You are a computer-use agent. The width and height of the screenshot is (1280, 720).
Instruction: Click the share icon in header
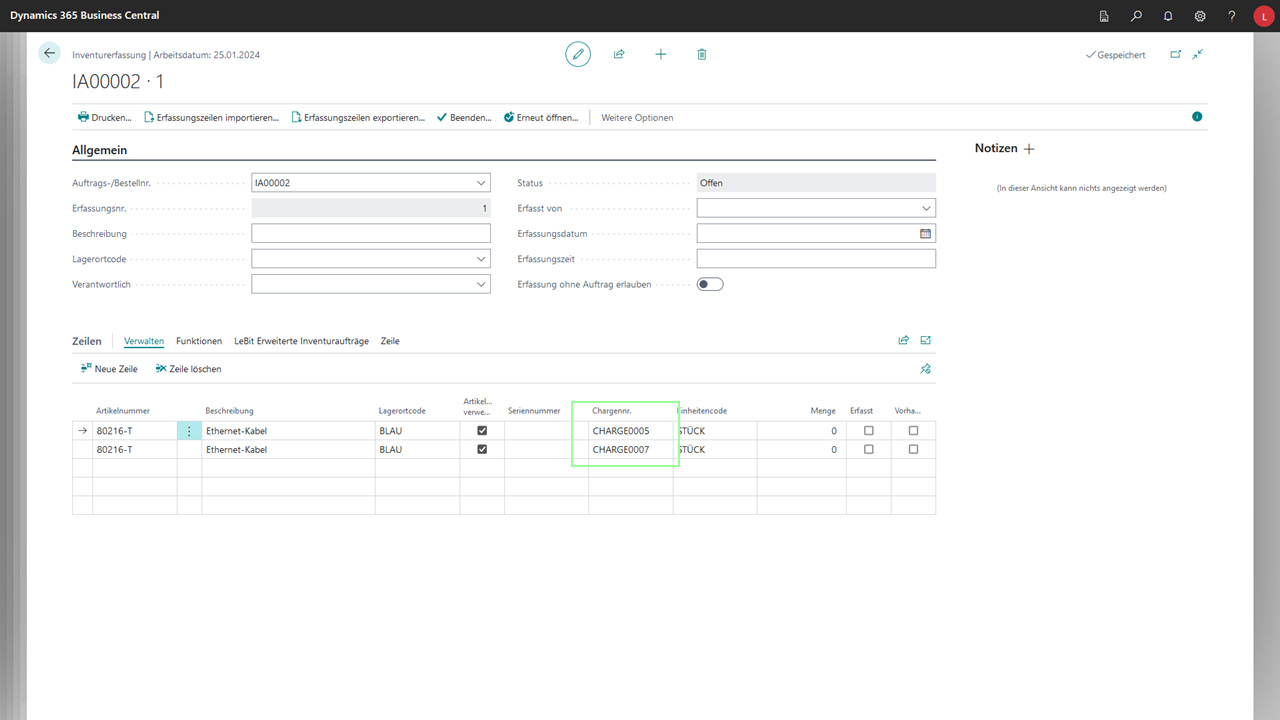619,54
